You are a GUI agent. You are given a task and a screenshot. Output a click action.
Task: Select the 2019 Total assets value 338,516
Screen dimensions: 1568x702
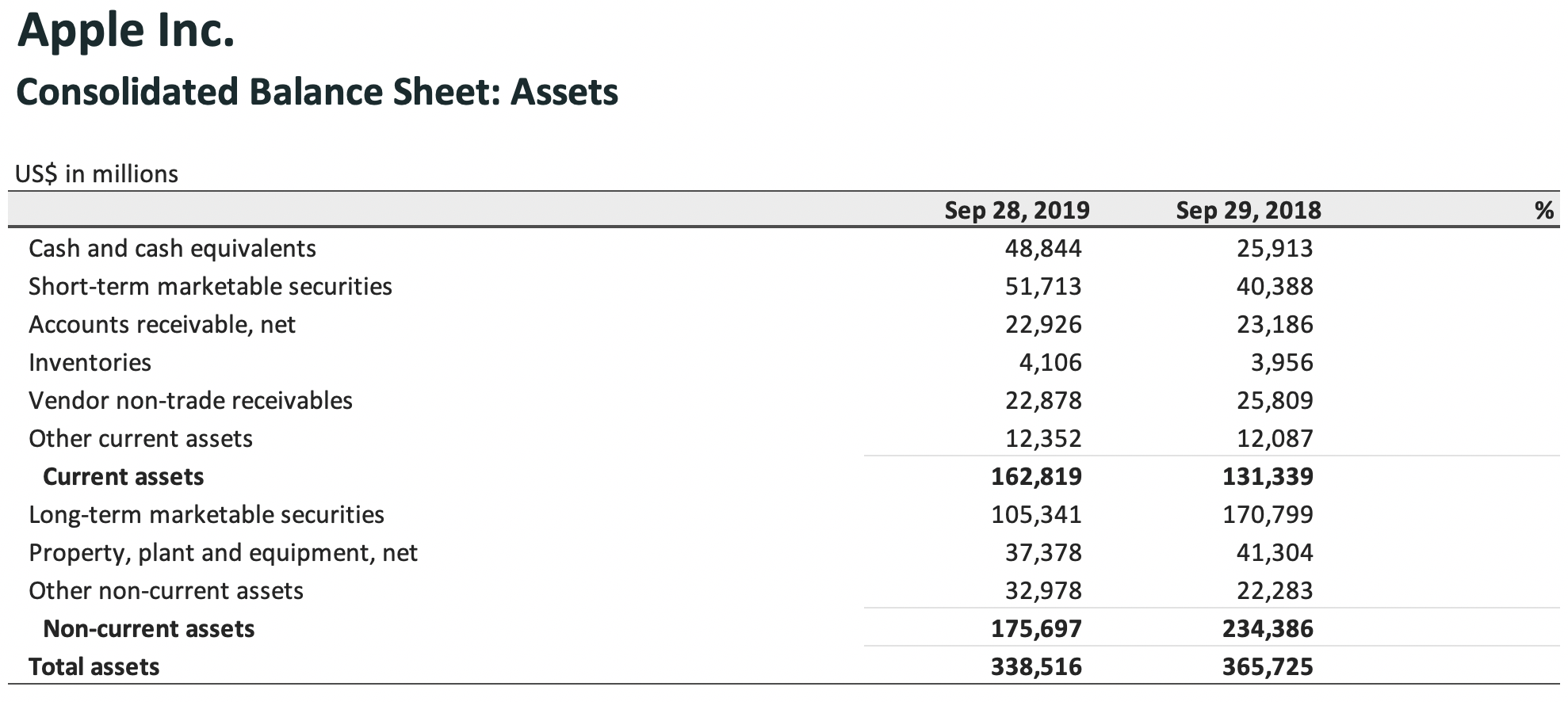(1035, 667)
